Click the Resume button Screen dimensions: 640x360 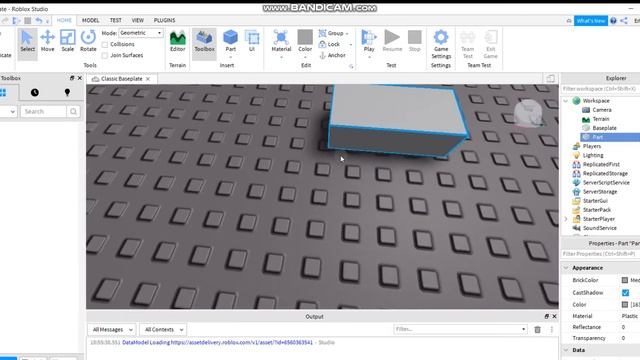pyautogui.click(x=392, y=41)
